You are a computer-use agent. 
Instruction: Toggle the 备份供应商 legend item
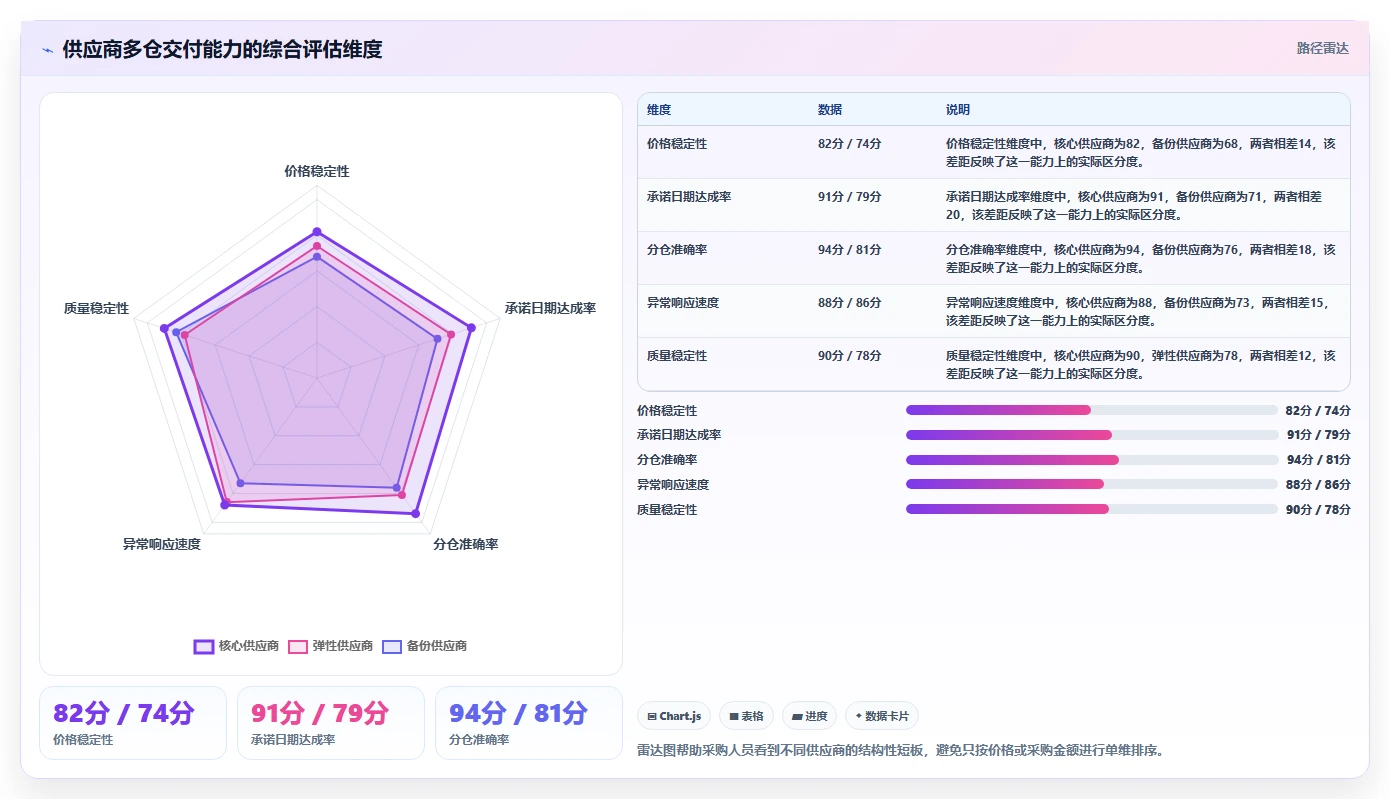[x=424, y=646]
